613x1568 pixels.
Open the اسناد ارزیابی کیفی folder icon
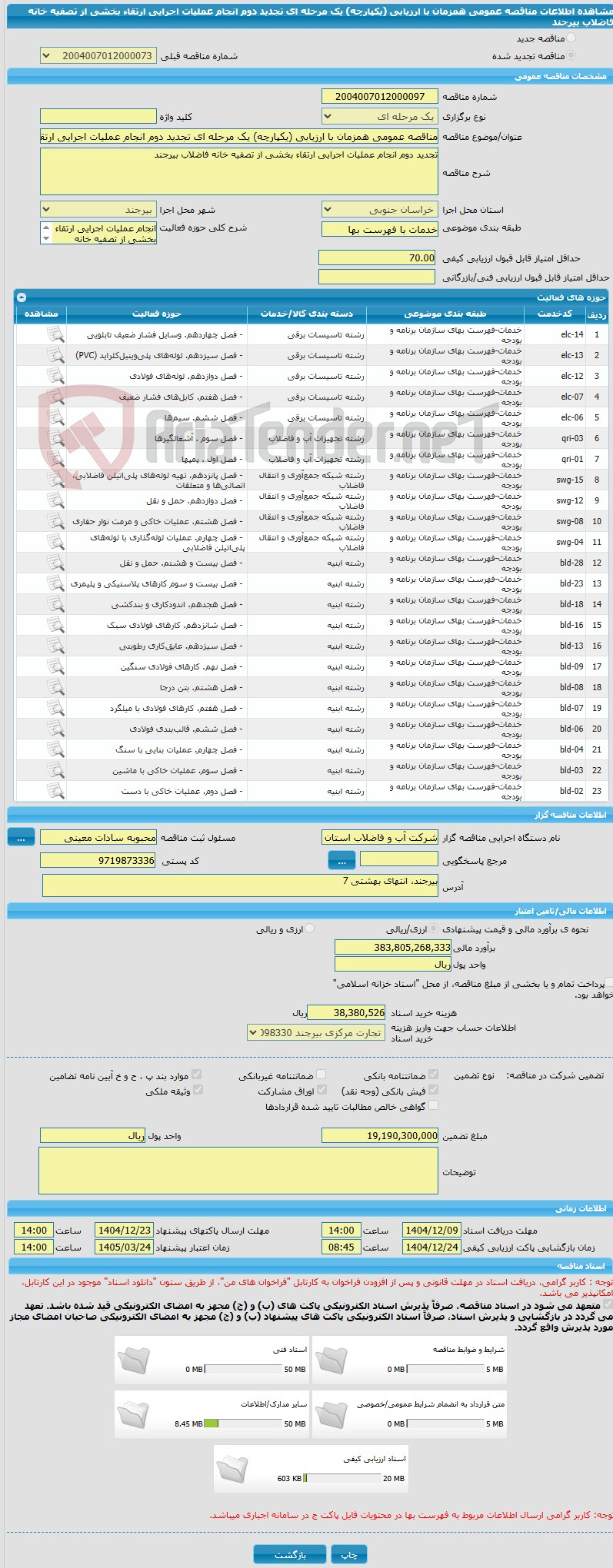[x=232, y=1469]
